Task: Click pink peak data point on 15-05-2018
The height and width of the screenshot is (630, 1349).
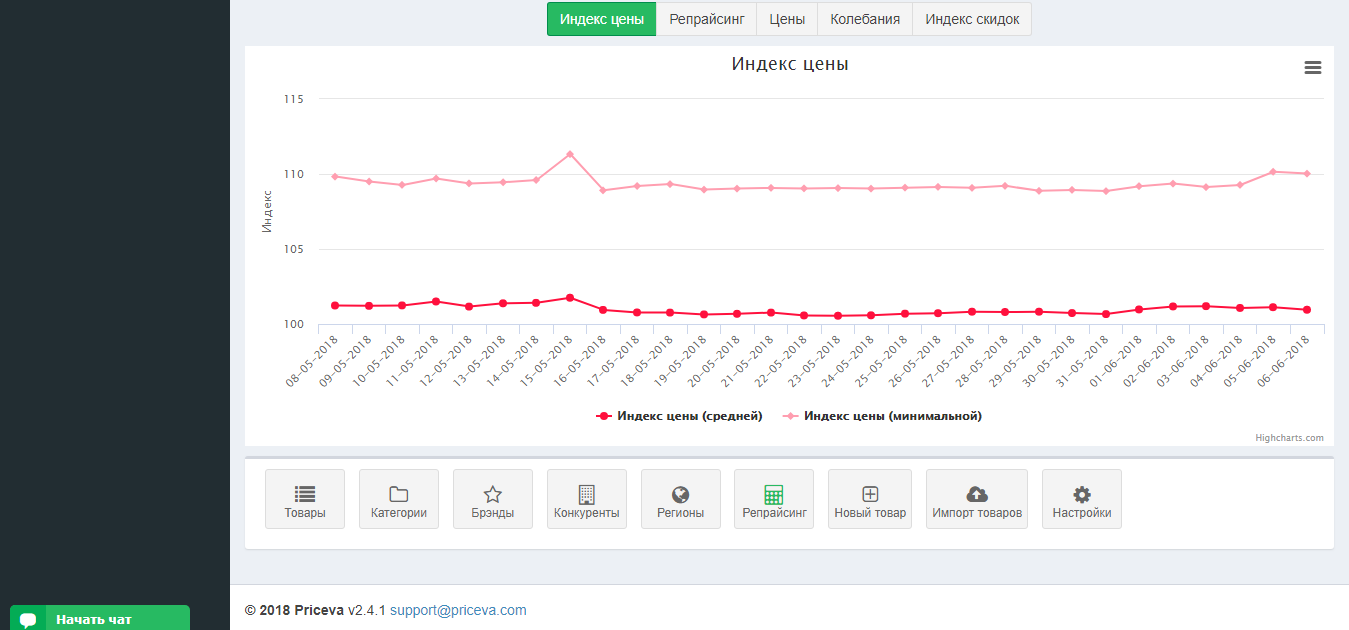Action: tap(570, 154)
